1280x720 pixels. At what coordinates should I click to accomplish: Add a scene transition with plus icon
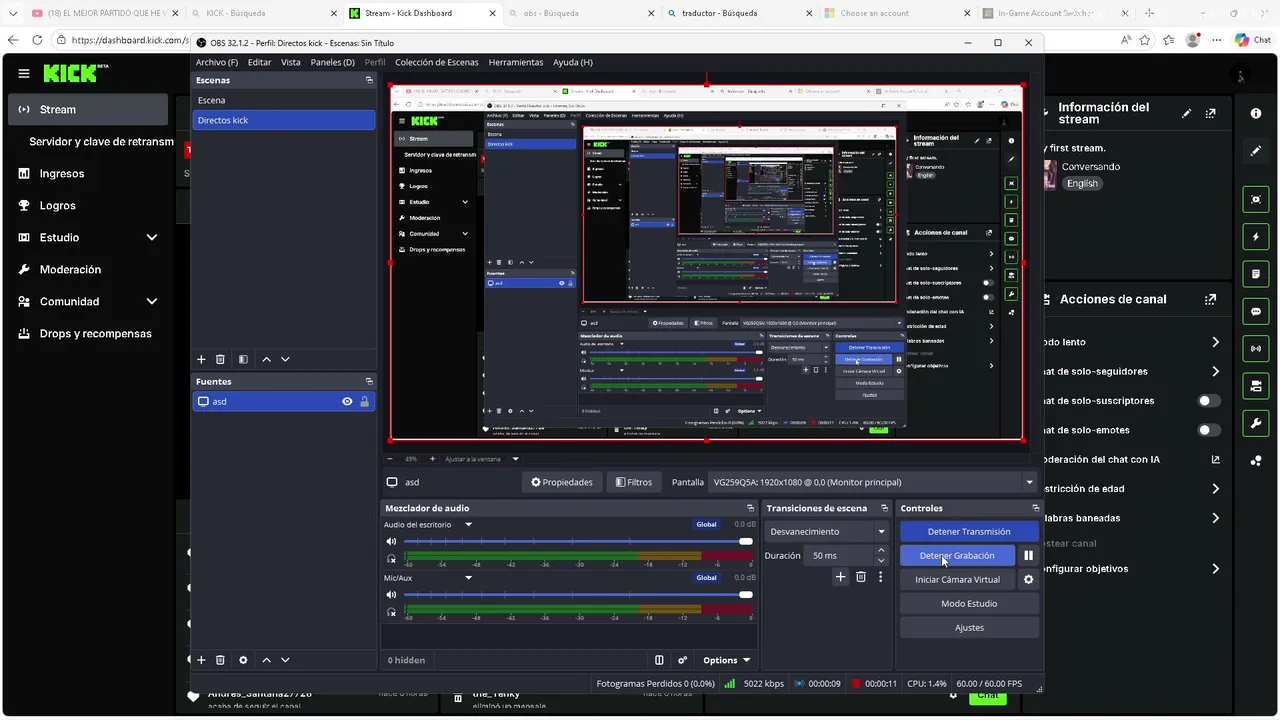pos(840,577)
